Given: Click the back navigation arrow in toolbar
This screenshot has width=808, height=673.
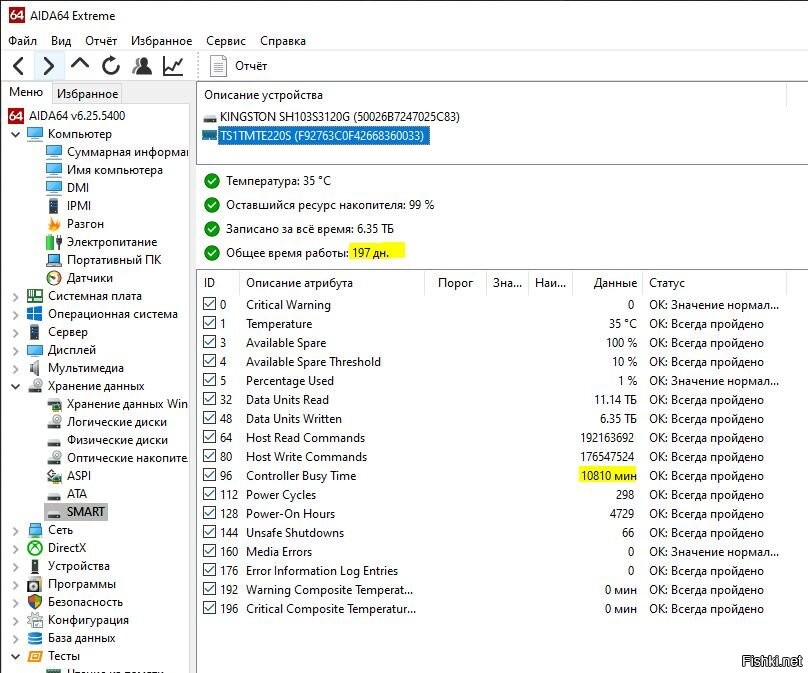Looking at the screenshot, I should click(19, 66).
